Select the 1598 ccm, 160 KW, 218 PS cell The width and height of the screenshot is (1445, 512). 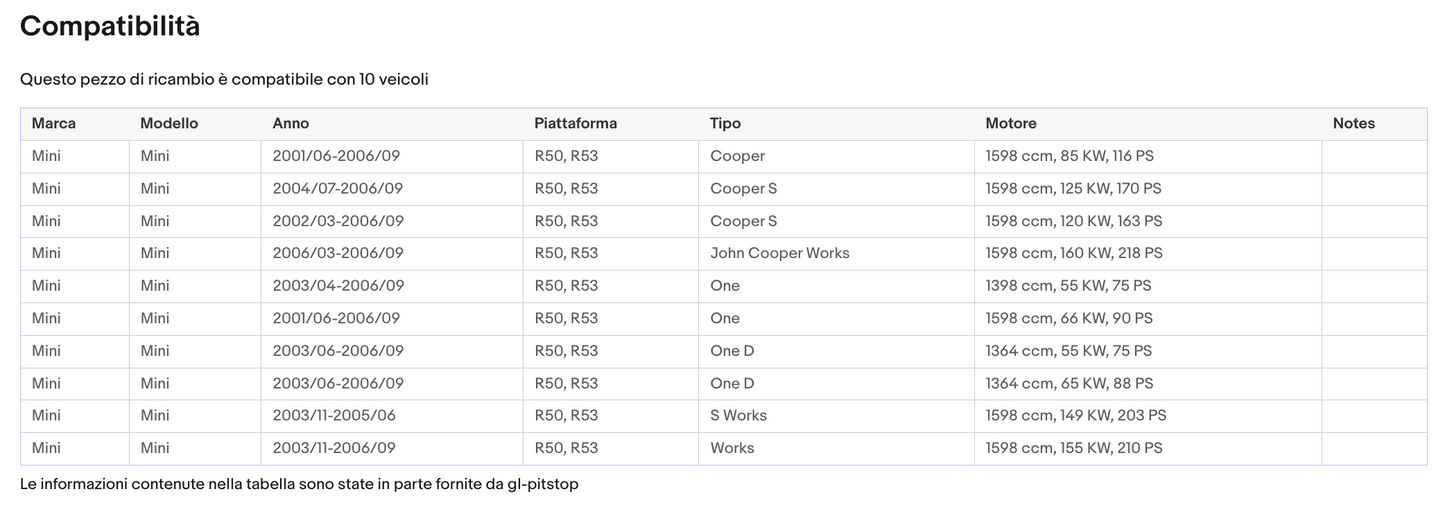point(1073,253)
